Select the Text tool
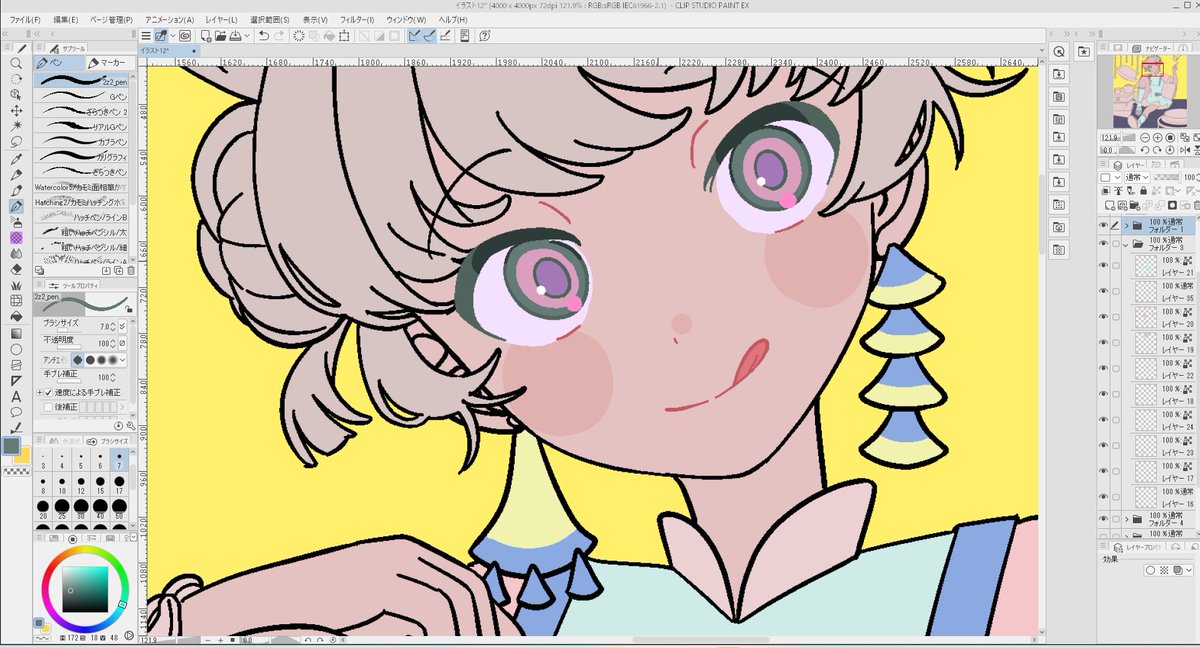Screen dimensions: 1200x648 (x=16, y=396)
